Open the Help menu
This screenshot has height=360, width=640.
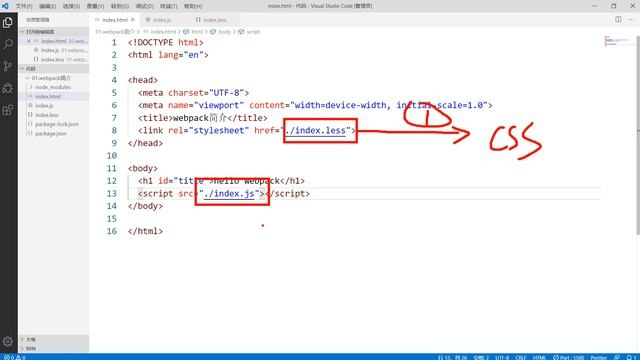tap(193, 6)
